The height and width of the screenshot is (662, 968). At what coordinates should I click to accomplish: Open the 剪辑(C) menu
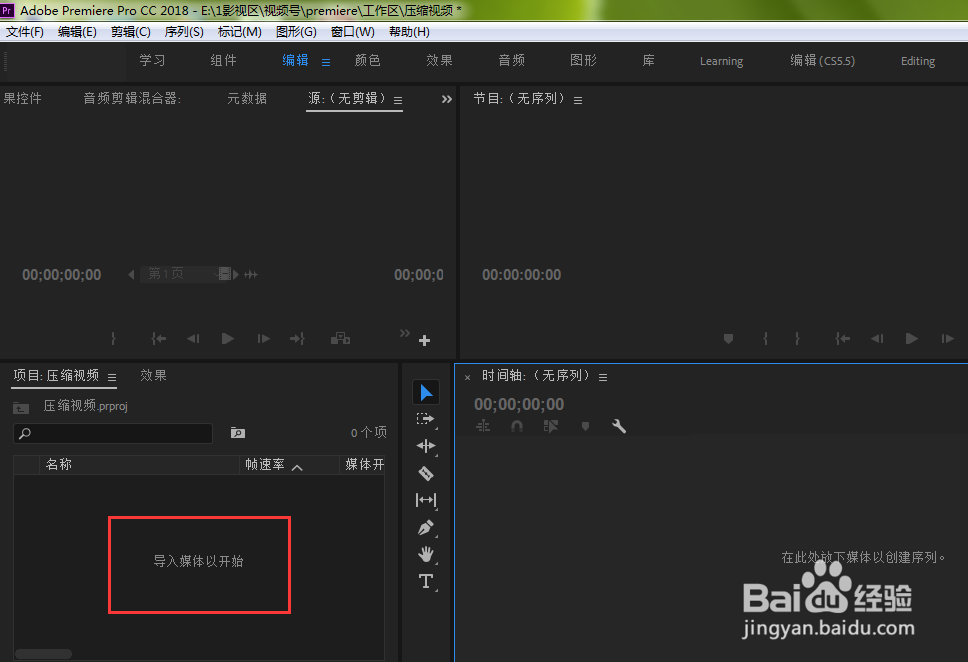(130, 31)
